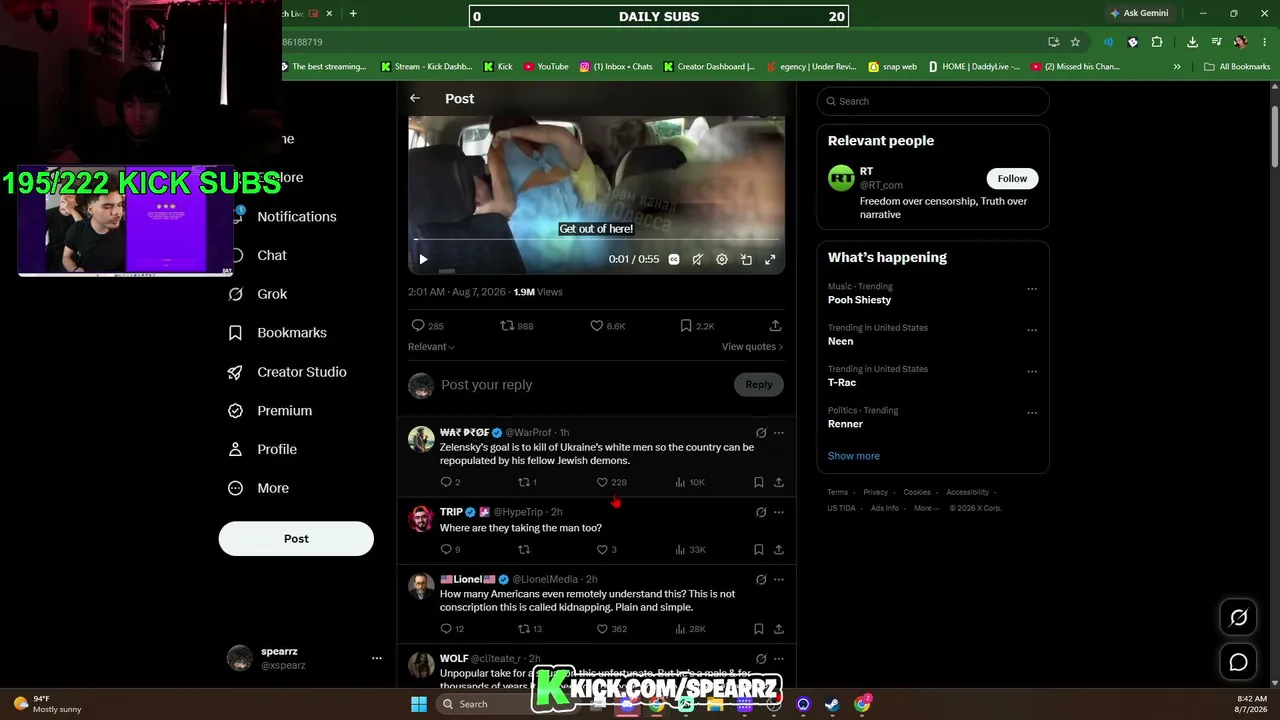Open options for Pooh Shiesty trend
The width and height of the screenshot is (1280, 720).
[x=1032, y=289]
